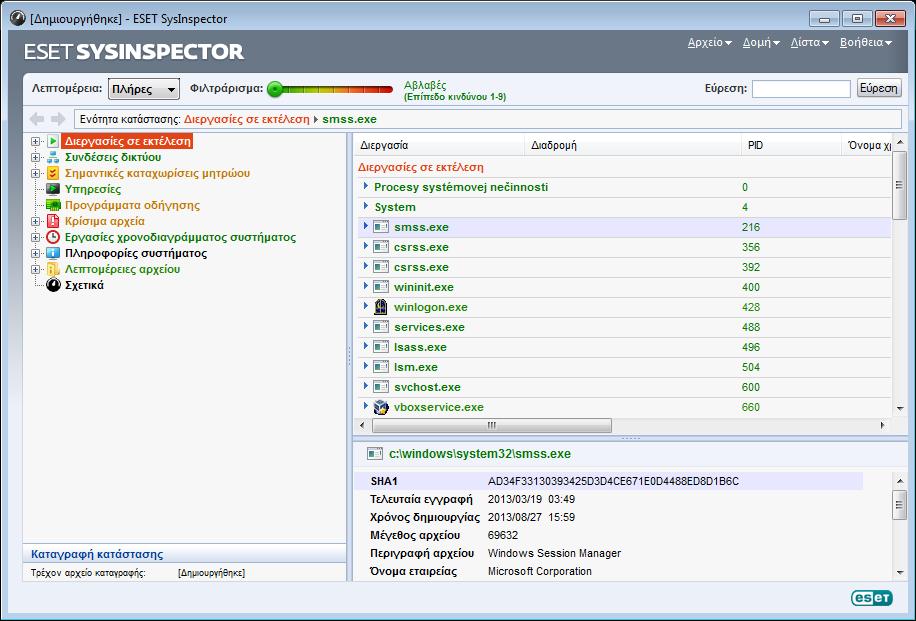Viewport: 916px width, 621px height.
Task: Click Διεργασίες σε εκτέλεση breadcrumb link
Action: tap(247, 119)
